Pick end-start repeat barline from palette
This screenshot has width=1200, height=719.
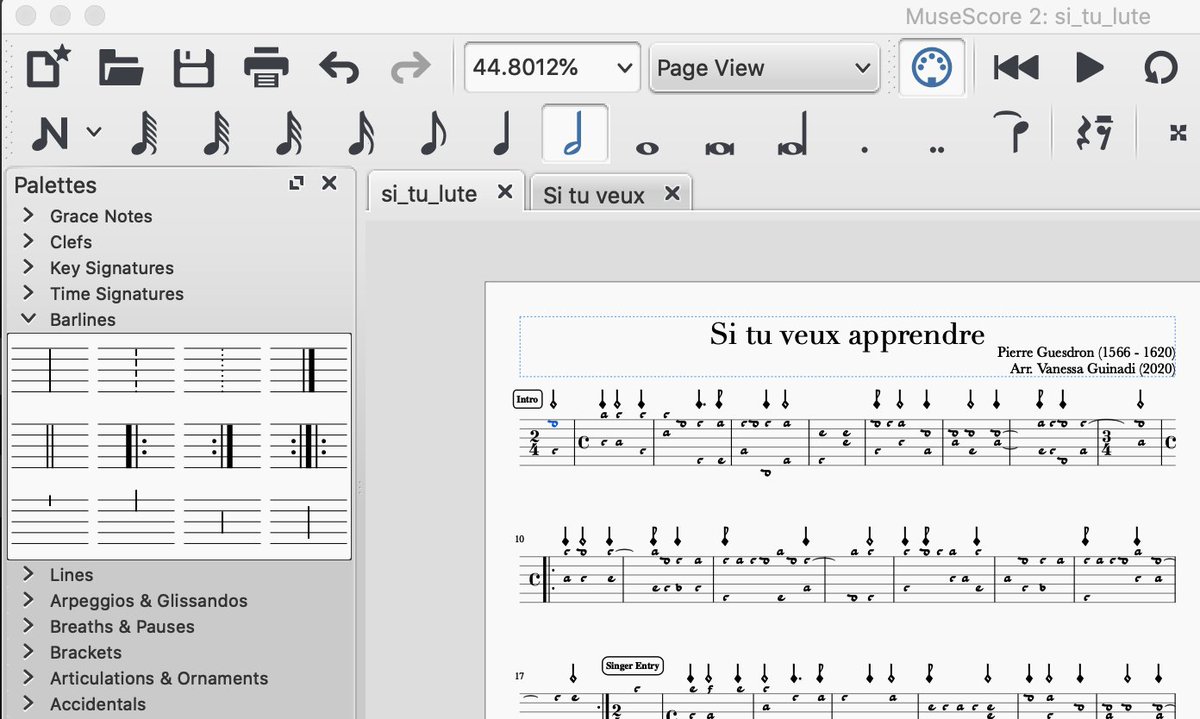(x=309, y=445)
